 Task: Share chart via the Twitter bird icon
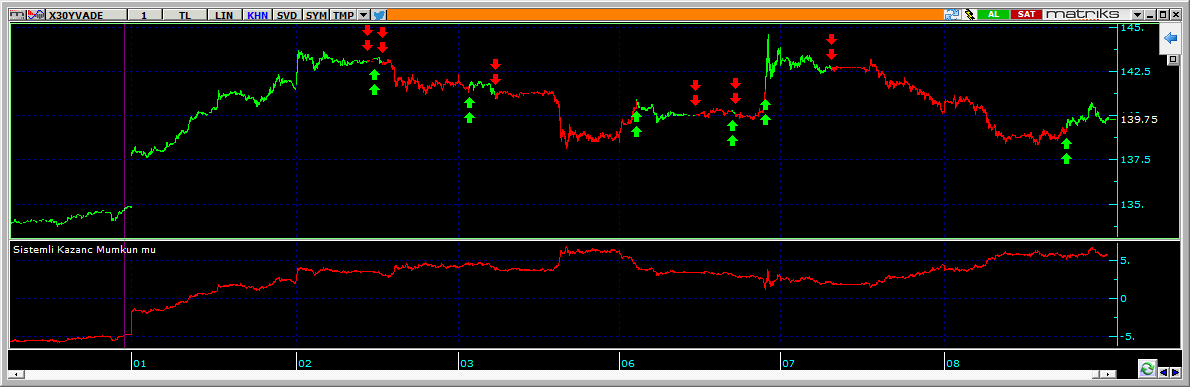click(379, 14)
